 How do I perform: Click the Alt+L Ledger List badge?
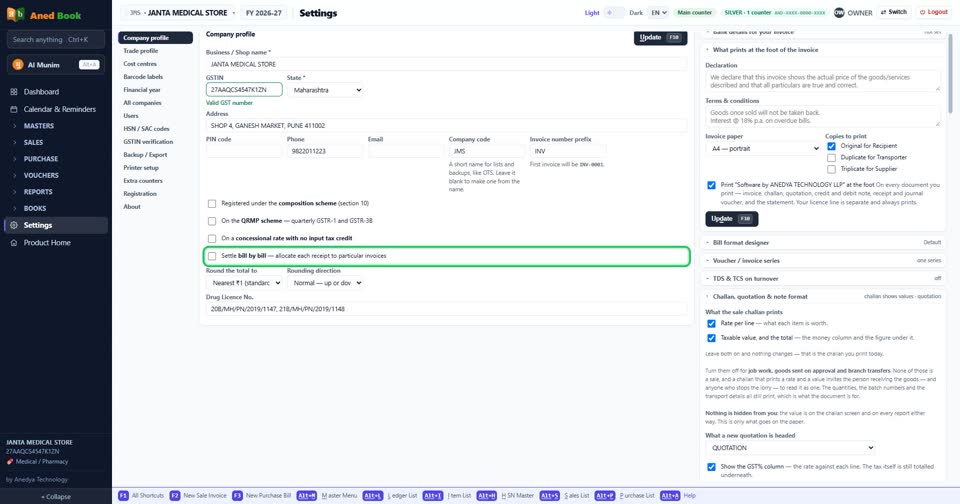[x=372, y=495]
